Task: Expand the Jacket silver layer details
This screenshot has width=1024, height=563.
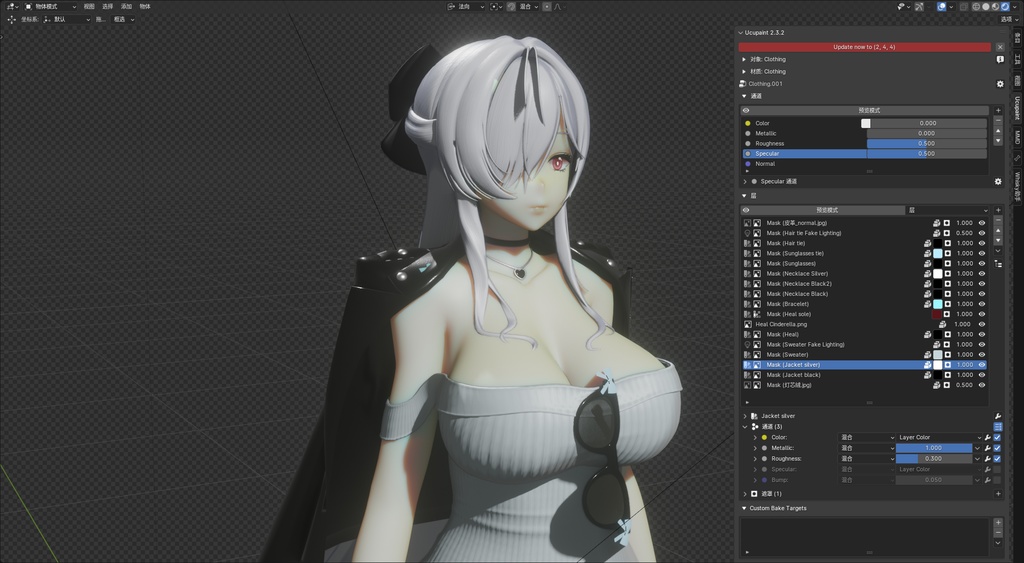Action: [x=745, y=416]
